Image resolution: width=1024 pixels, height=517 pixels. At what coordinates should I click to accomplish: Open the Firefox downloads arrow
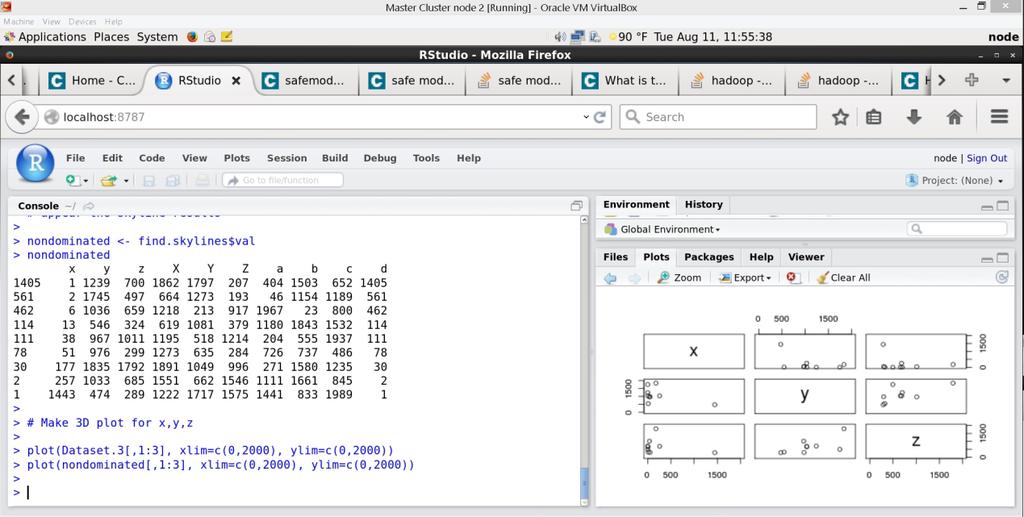click(x=914, y=117)
